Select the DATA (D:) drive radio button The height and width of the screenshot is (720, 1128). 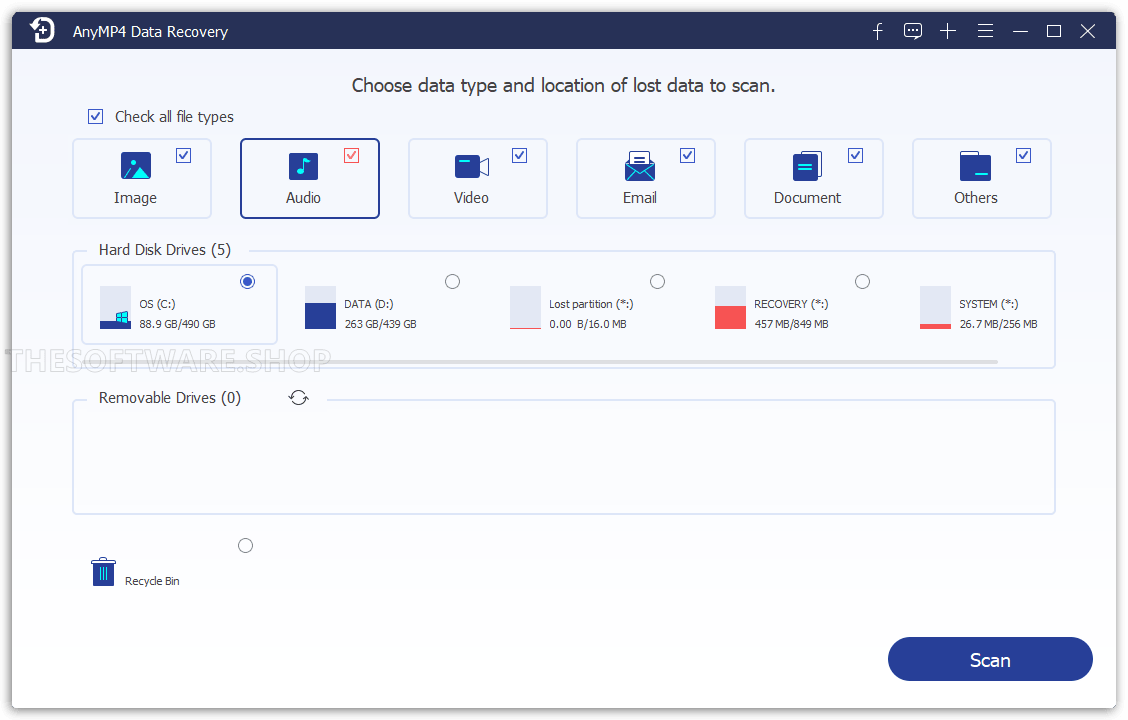tap(452, 281)
